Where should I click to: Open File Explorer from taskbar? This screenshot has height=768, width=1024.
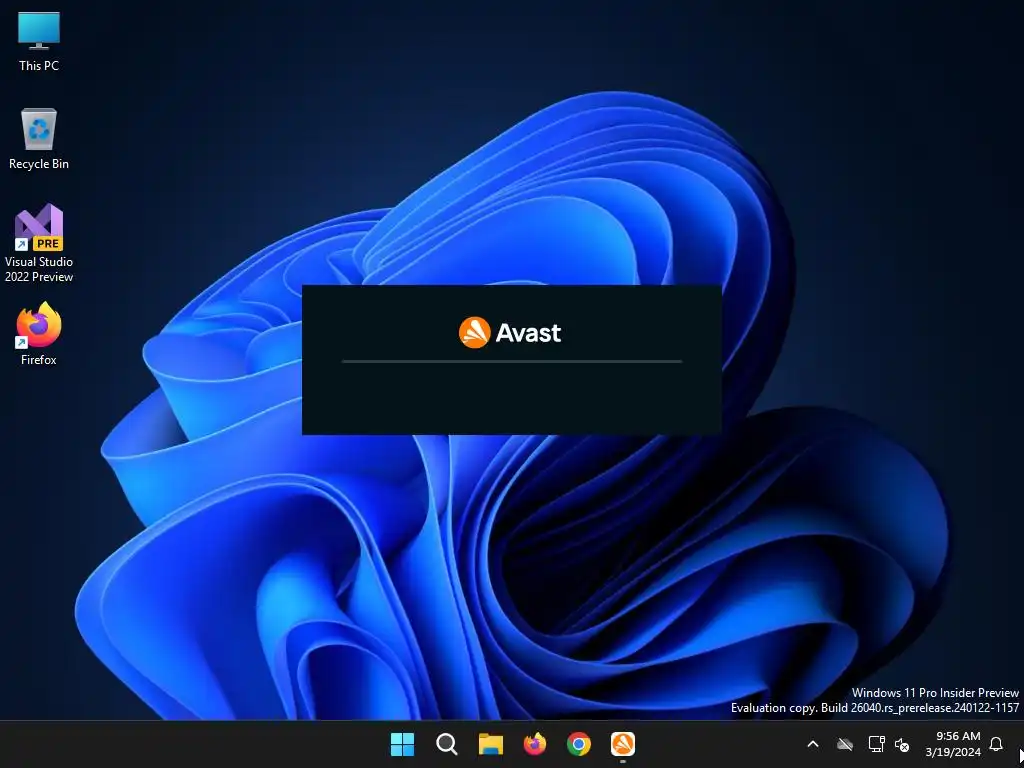click(490, 744)
